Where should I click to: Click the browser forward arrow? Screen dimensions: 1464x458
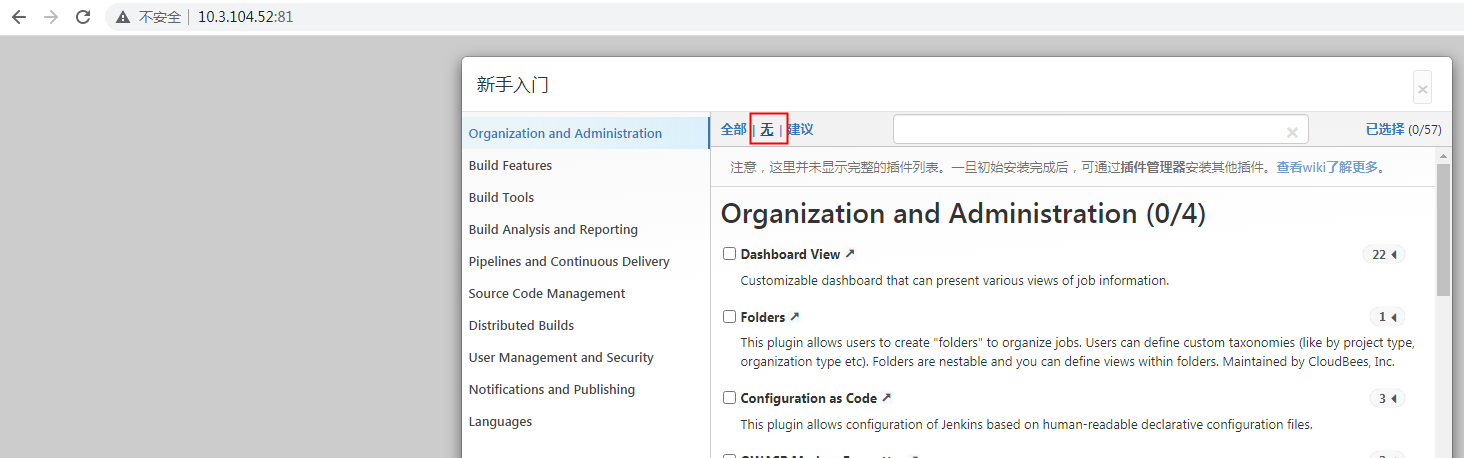coord(51,17)
